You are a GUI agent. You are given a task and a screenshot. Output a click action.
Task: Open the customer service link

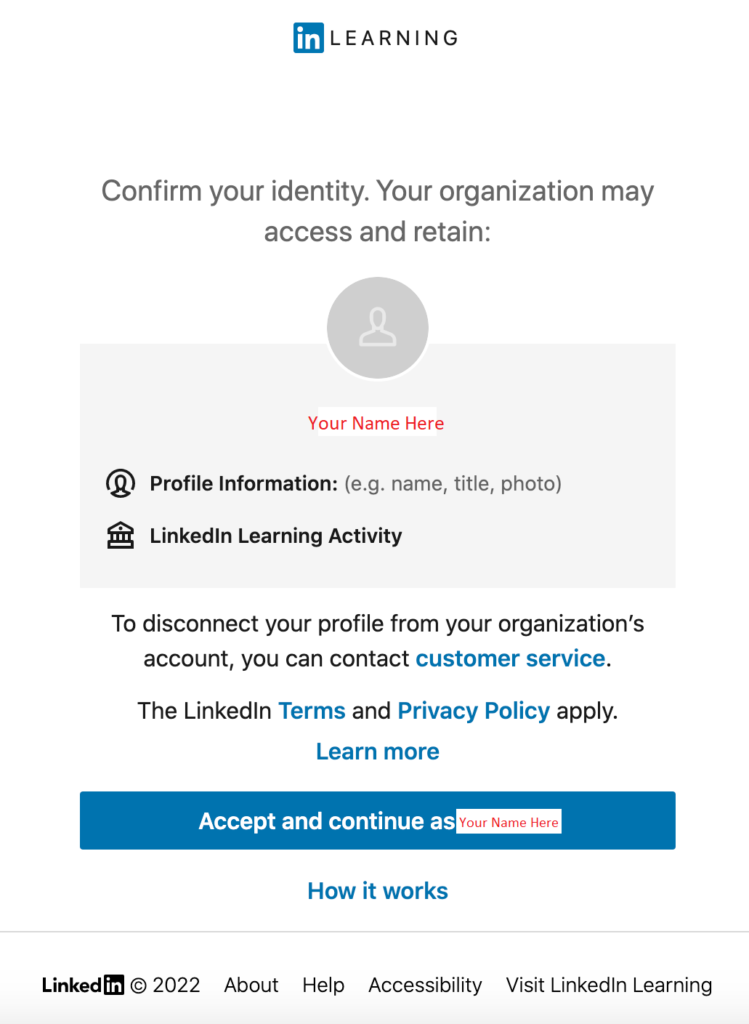[x=510, y=658]
